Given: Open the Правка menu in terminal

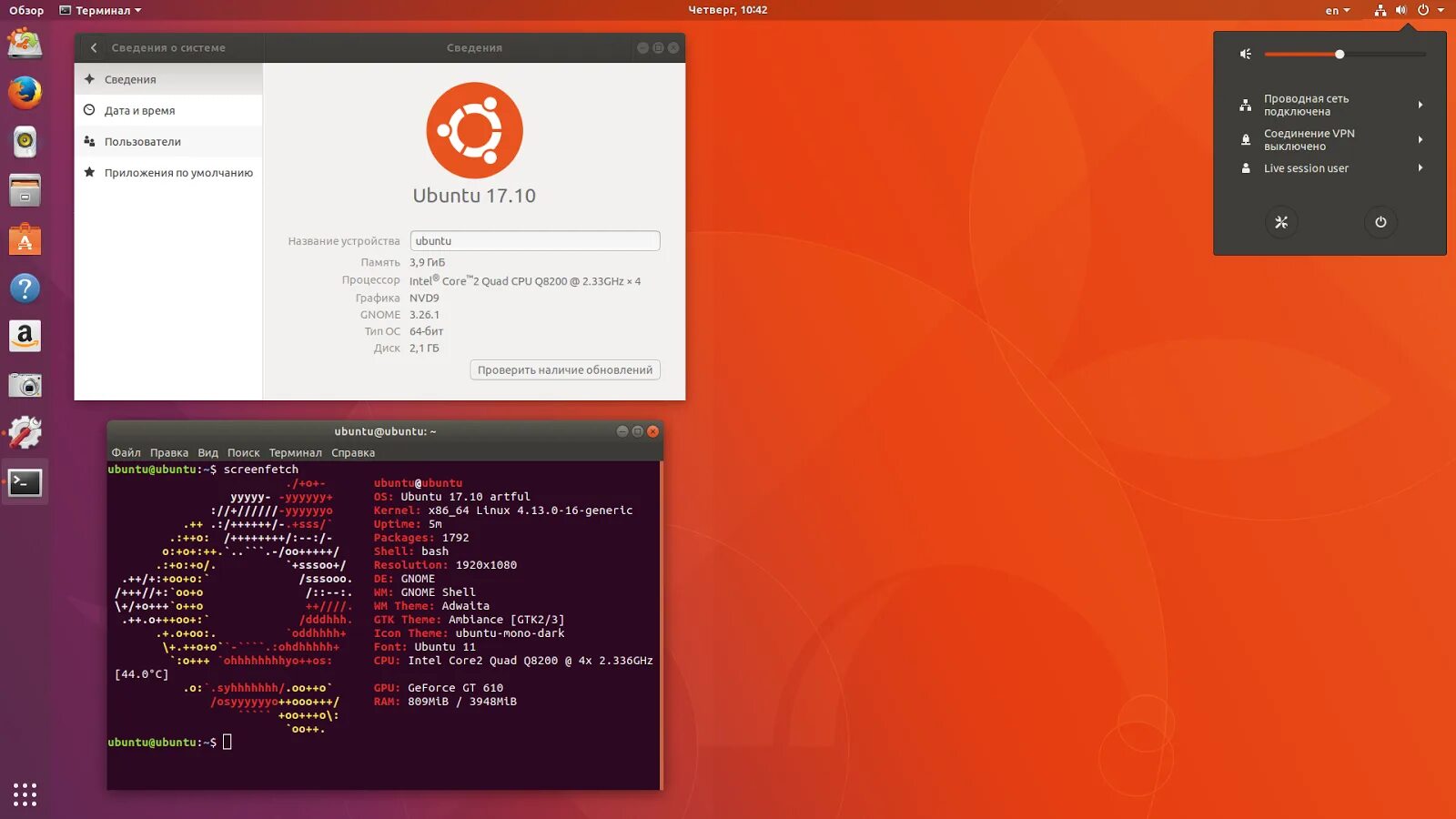Looking at the screenshot, I should (x=169, y=452).
